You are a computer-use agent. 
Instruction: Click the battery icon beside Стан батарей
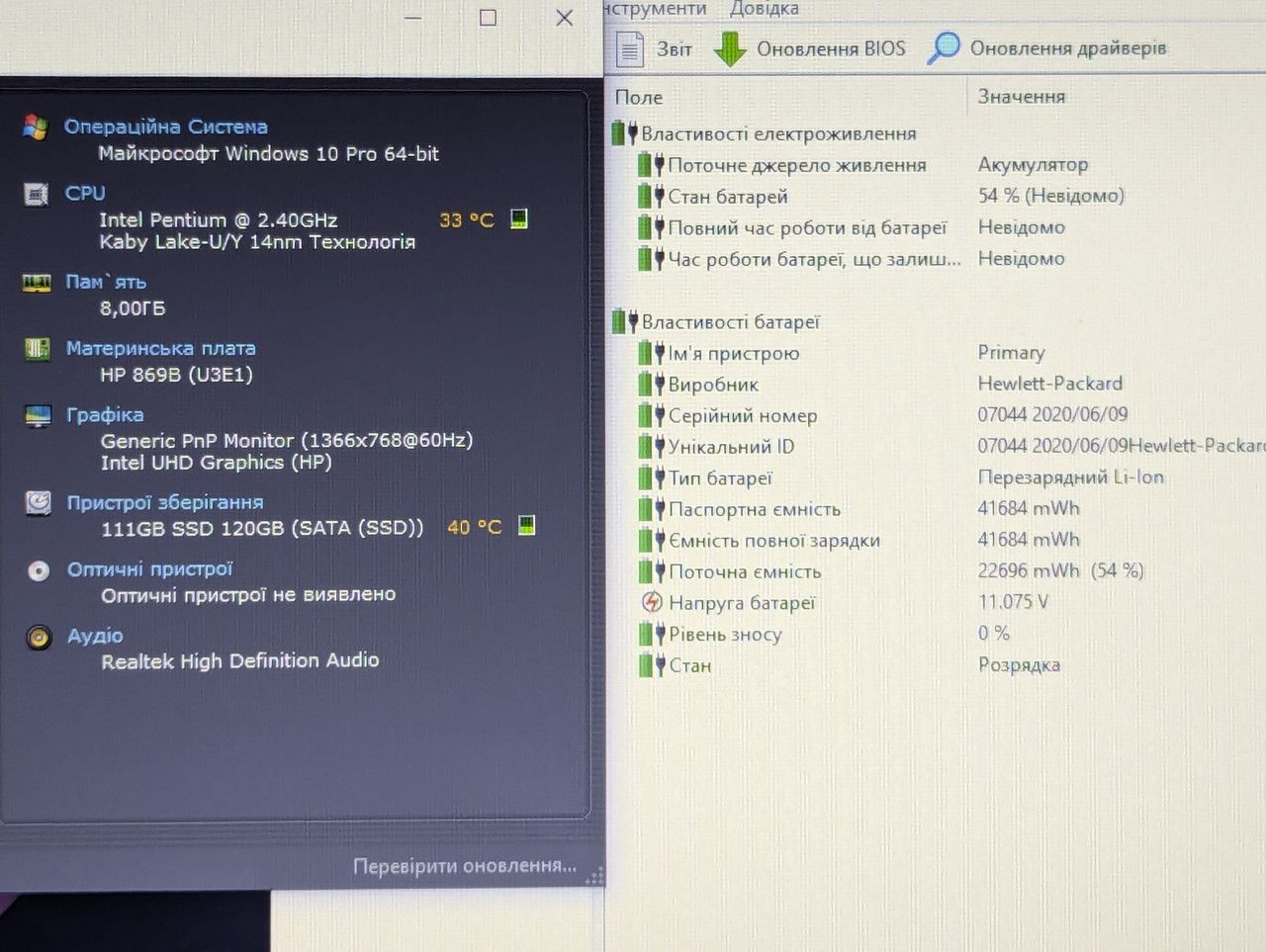click(651, 197)
